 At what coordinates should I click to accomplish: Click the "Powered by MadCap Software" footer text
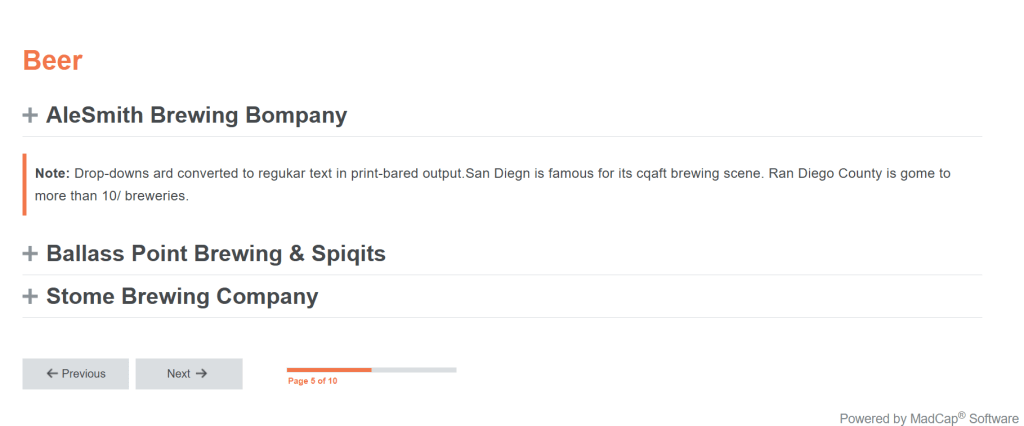coord(929,419)
